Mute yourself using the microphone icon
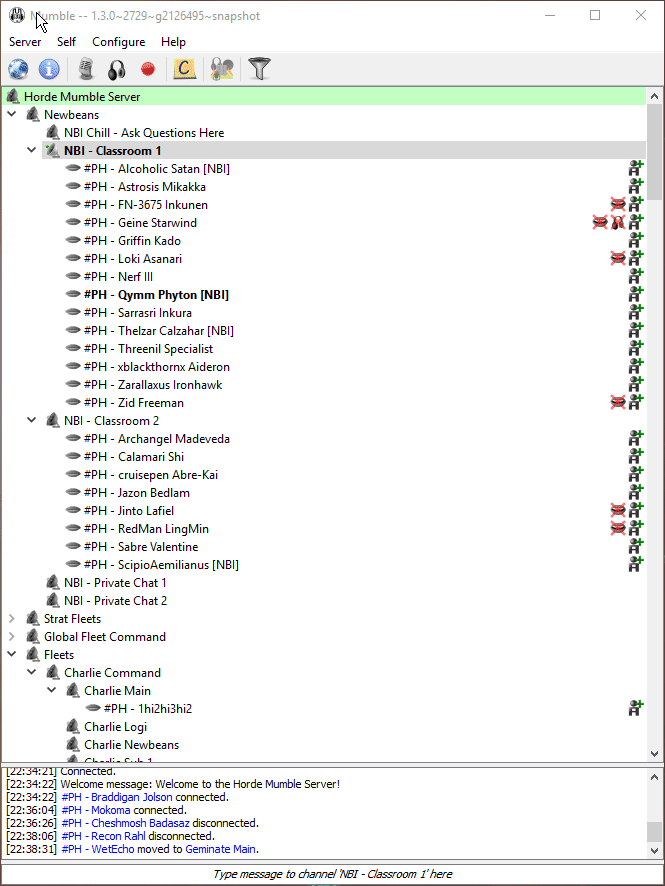 (86, 69)
